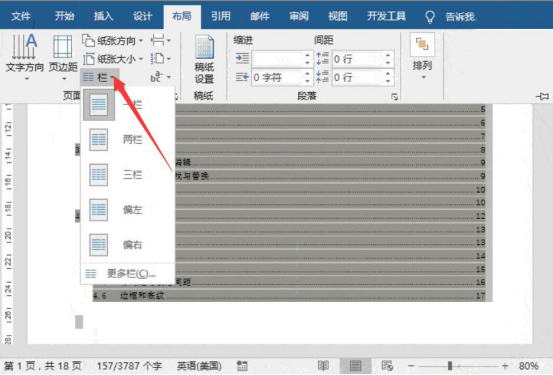Increase the left indent value
The width and height of the screenshot is (553, 375).
(x=308, y=55)
